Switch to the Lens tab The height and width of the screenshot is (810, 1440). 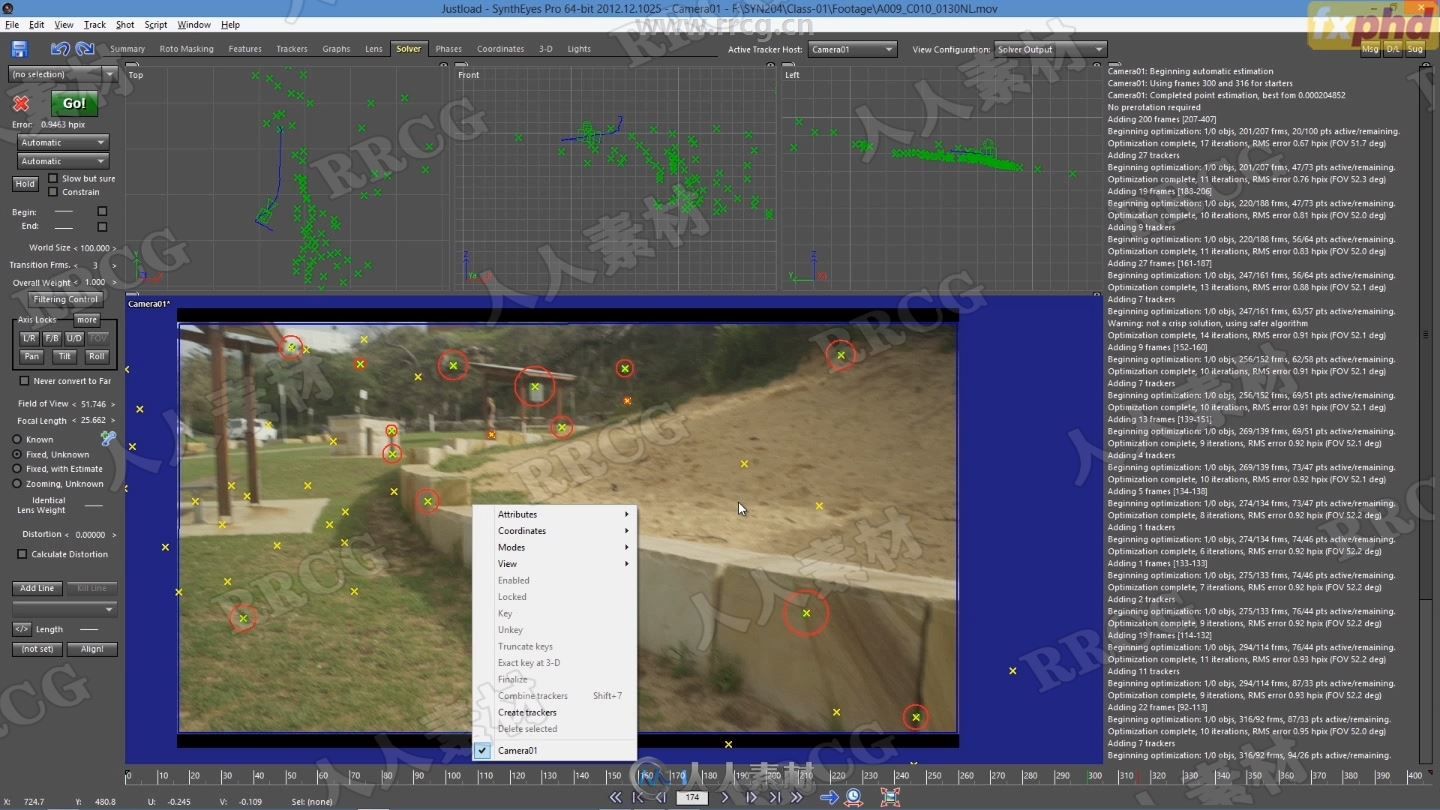[373, 48]
